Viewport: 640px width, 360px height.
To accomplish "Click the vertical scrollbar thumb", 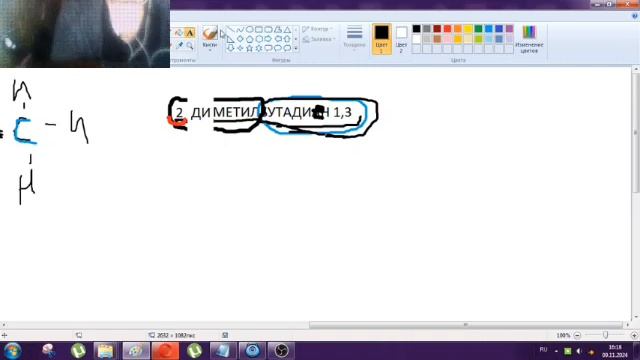I will pos(636,133).
